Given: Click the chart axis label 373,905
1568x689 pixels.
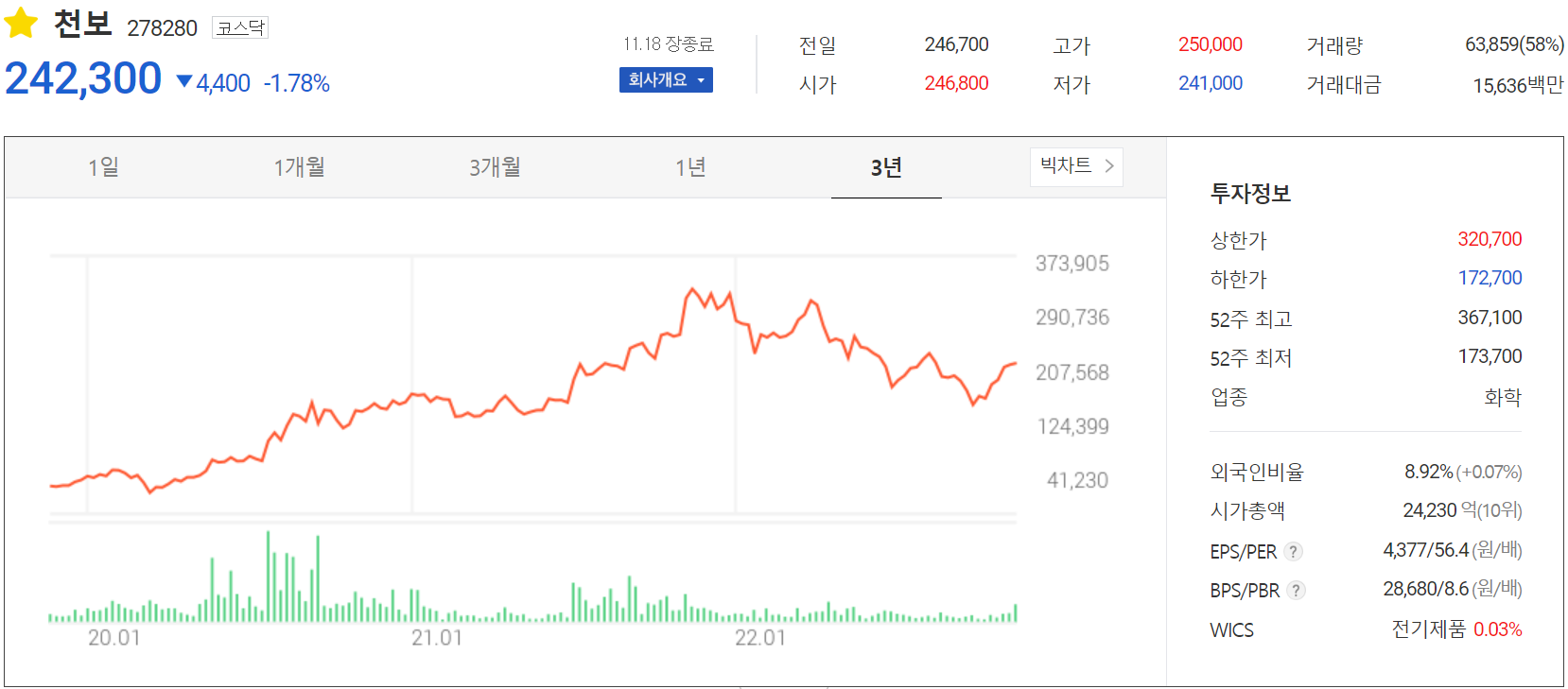Looking at the screenshot, I should tap(1071, 264).
